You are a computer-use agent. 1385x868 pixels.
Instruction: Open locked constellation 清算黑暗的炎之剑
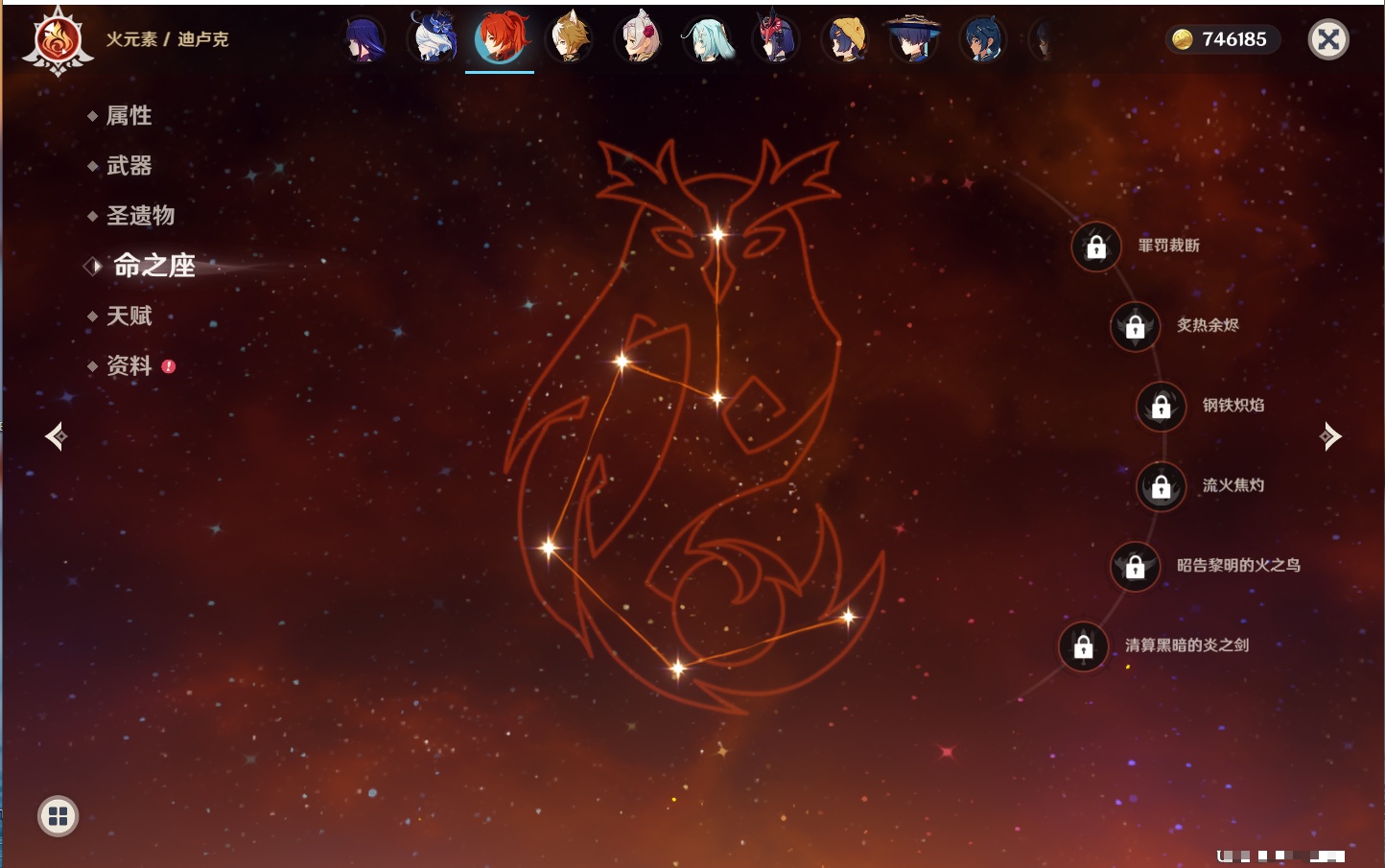click(x=1084, y=645)
